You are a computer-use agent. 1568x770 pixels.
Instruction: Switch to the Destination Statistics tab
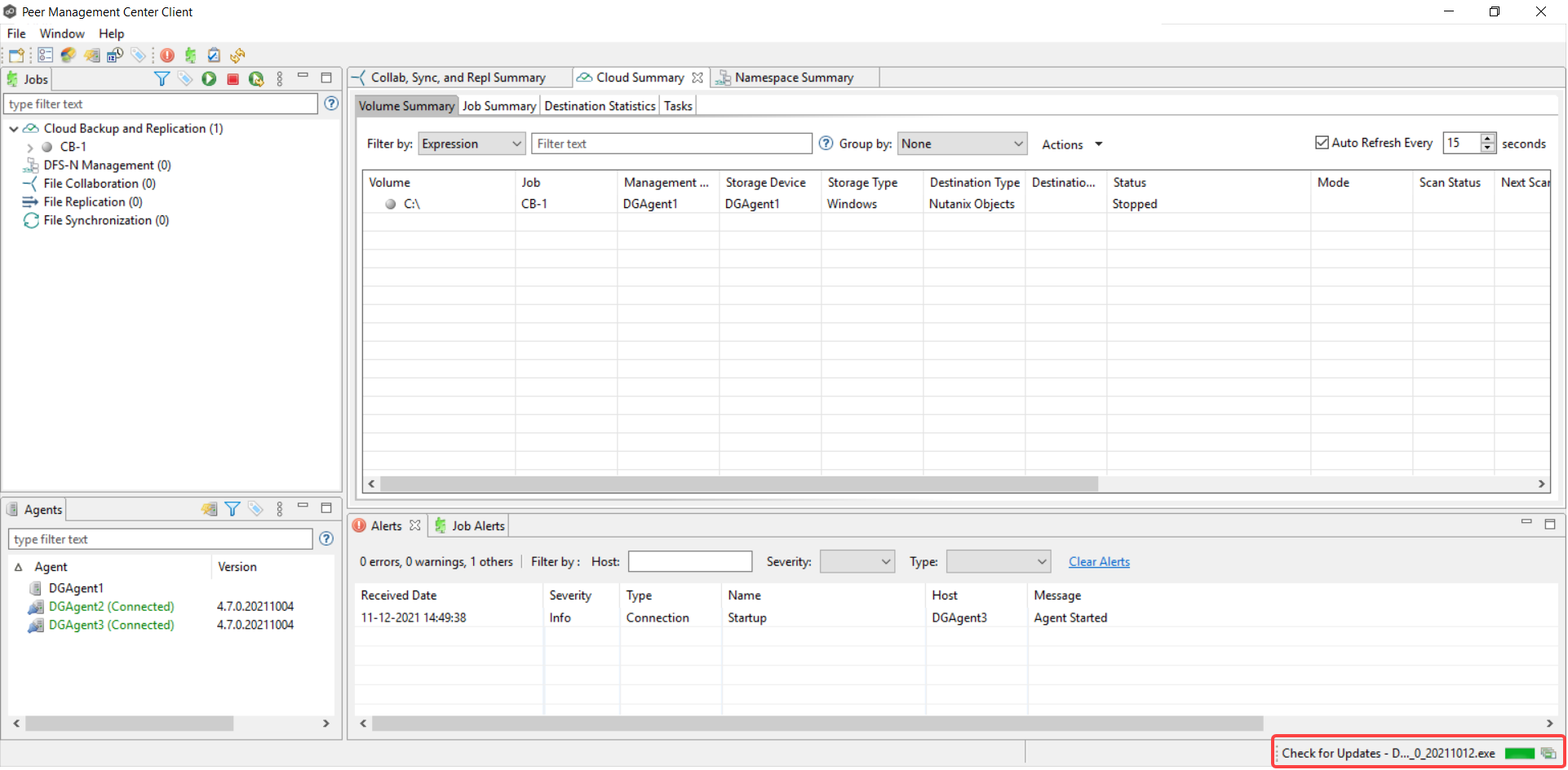pos(600,106)
